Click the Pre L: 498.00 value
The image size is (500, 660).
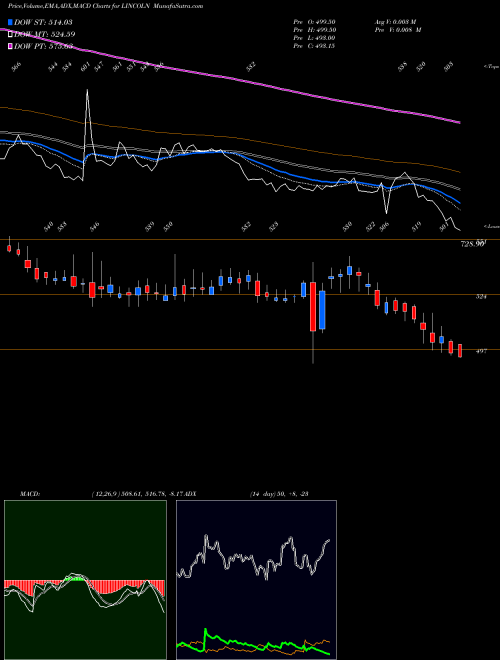(x=314, y=38)
